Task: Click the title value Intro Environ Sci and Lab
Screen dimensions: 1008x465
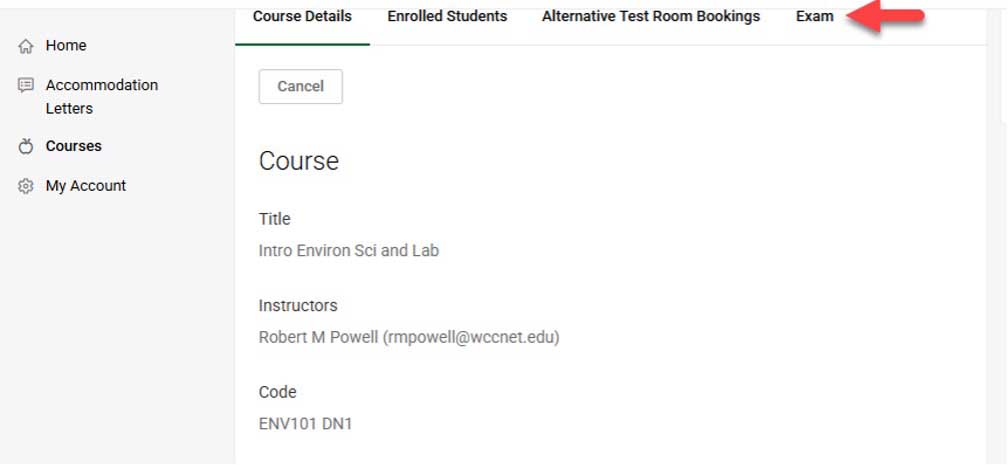Action: tap(348, 251)
